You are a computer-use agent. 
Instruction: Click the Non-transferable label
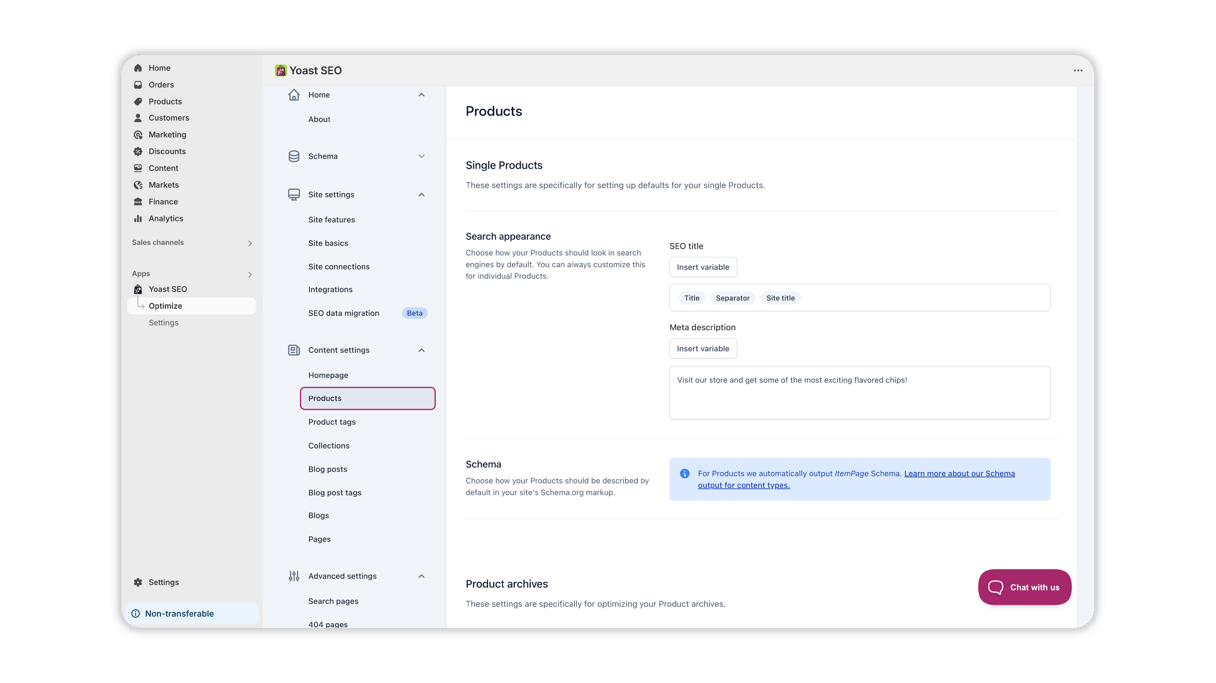coord(179,614)
